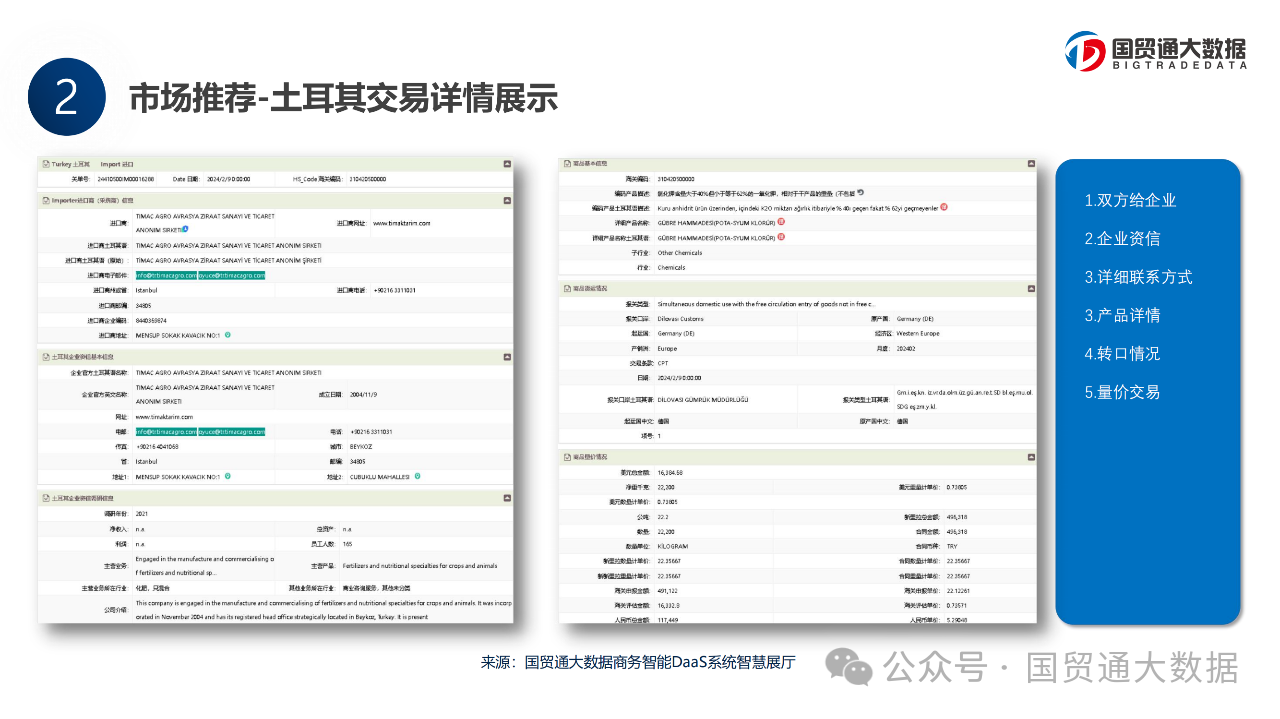Select '1.双方给企业' in the blue side list
Screen dimensions: 1280x719
1130,200
